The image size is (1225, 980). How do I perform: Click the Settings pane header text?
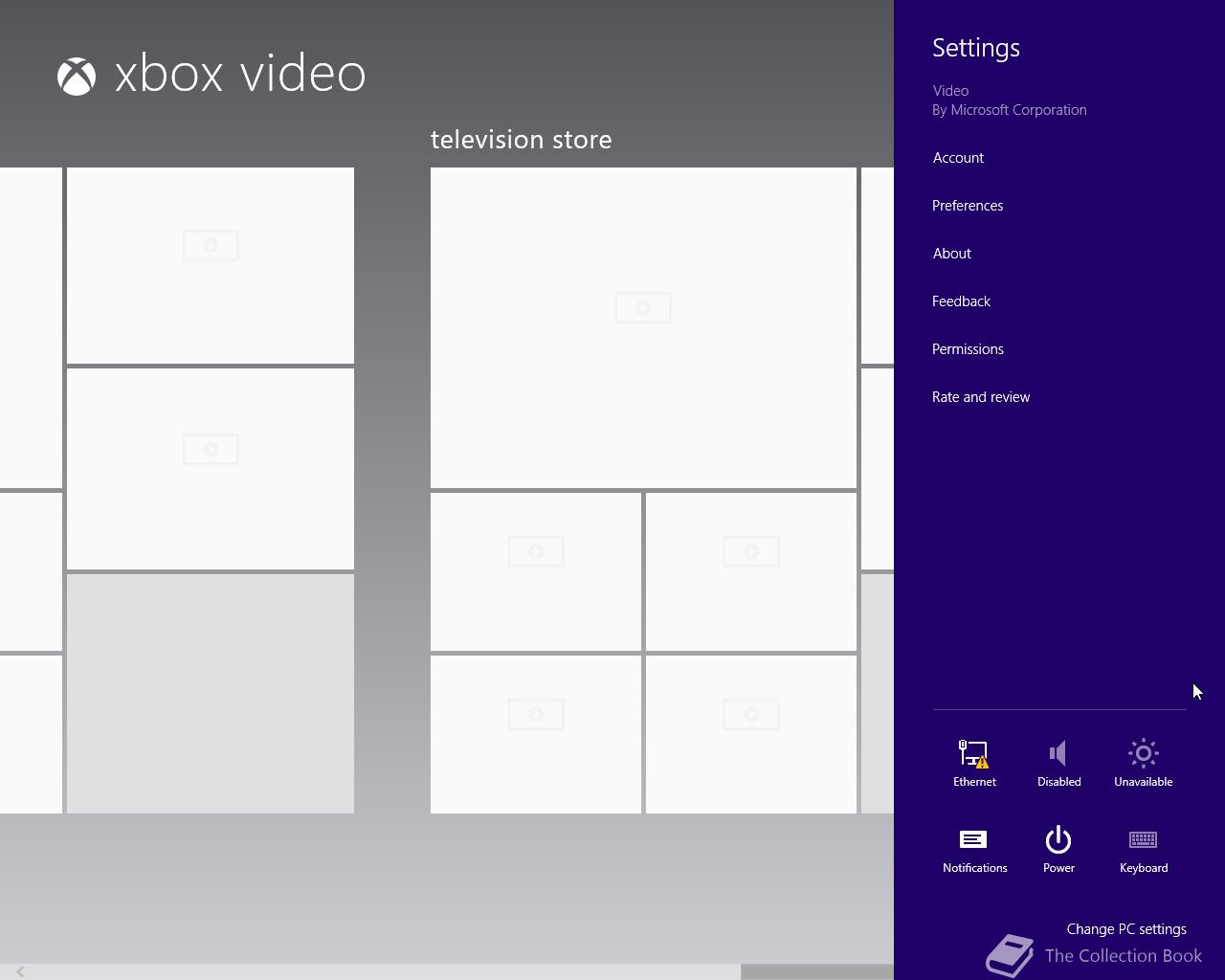[976, 48]
